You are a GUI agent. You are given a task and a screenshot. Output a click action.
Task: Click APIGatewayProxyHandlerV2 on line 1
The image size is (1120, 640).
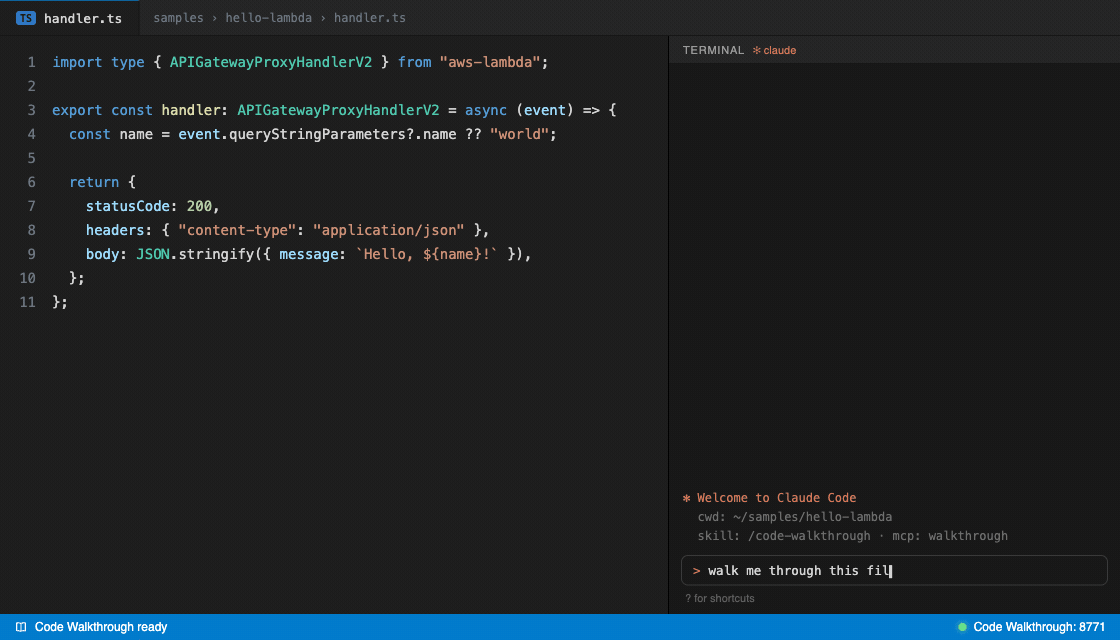click(x=271, y=62)
